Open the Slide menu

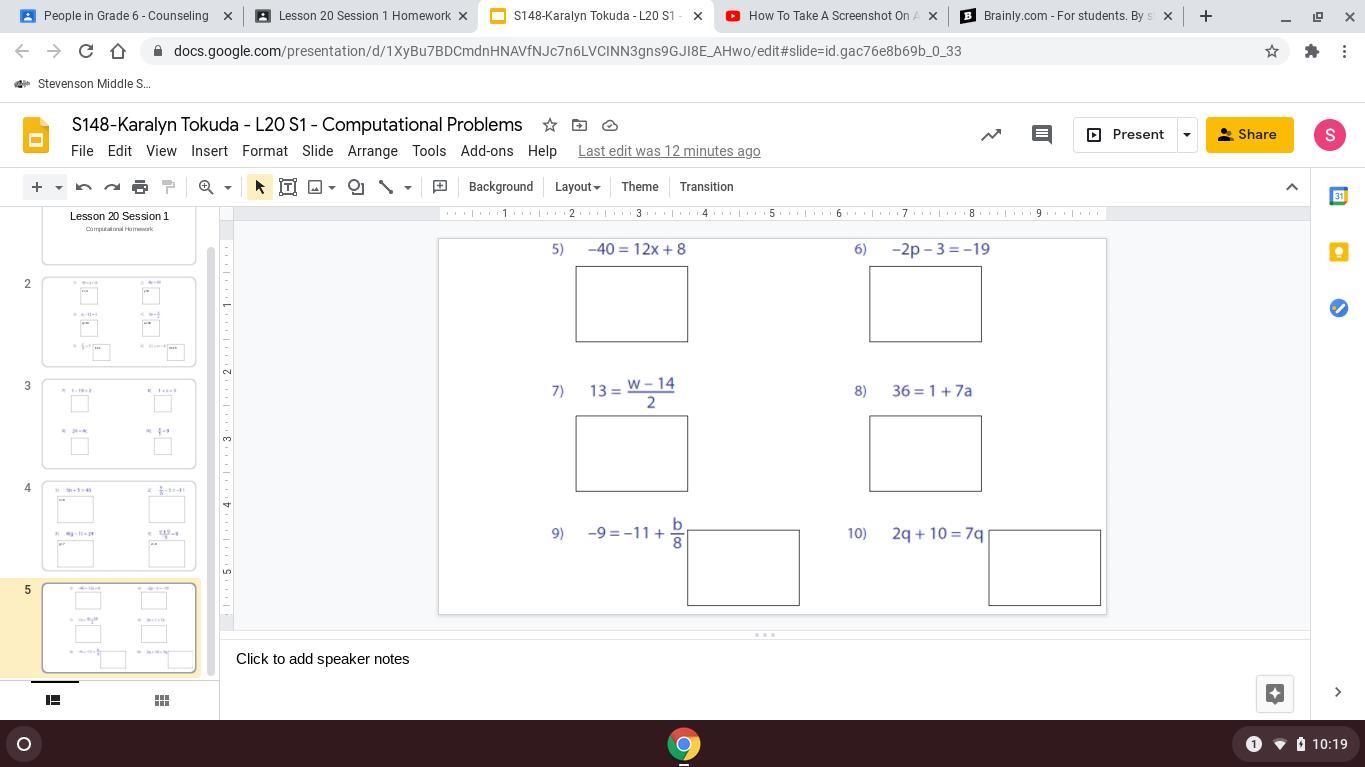318,151
